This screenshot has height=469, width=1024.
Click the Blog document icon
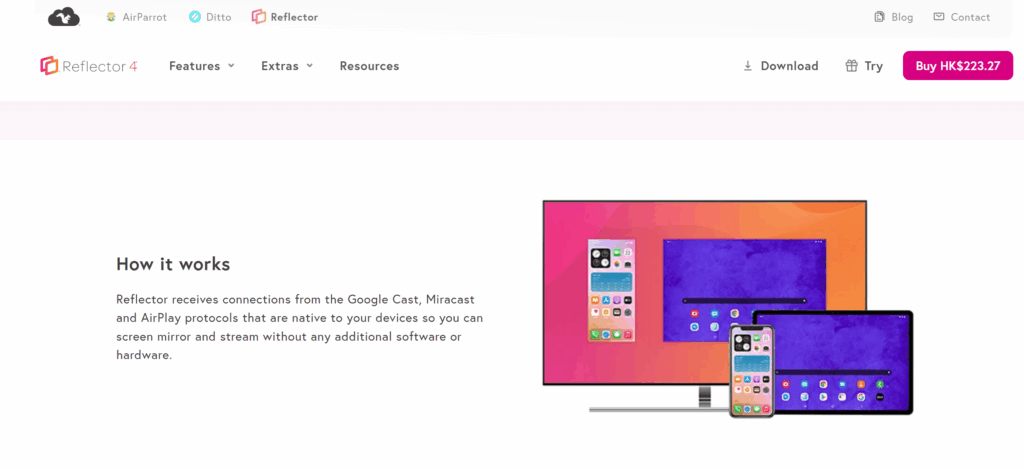pyautogui.click(x=879, y=17)
